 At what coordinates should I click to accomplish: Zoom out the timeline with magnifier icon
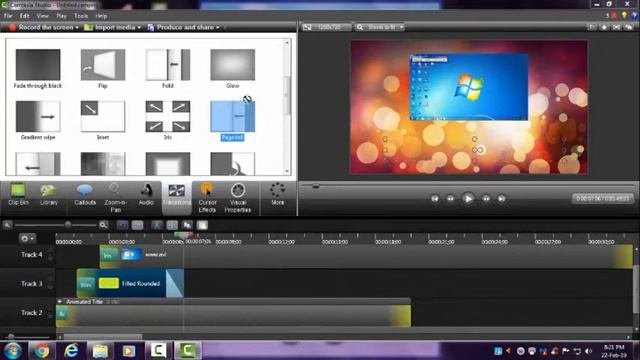[x=7, y=225]
